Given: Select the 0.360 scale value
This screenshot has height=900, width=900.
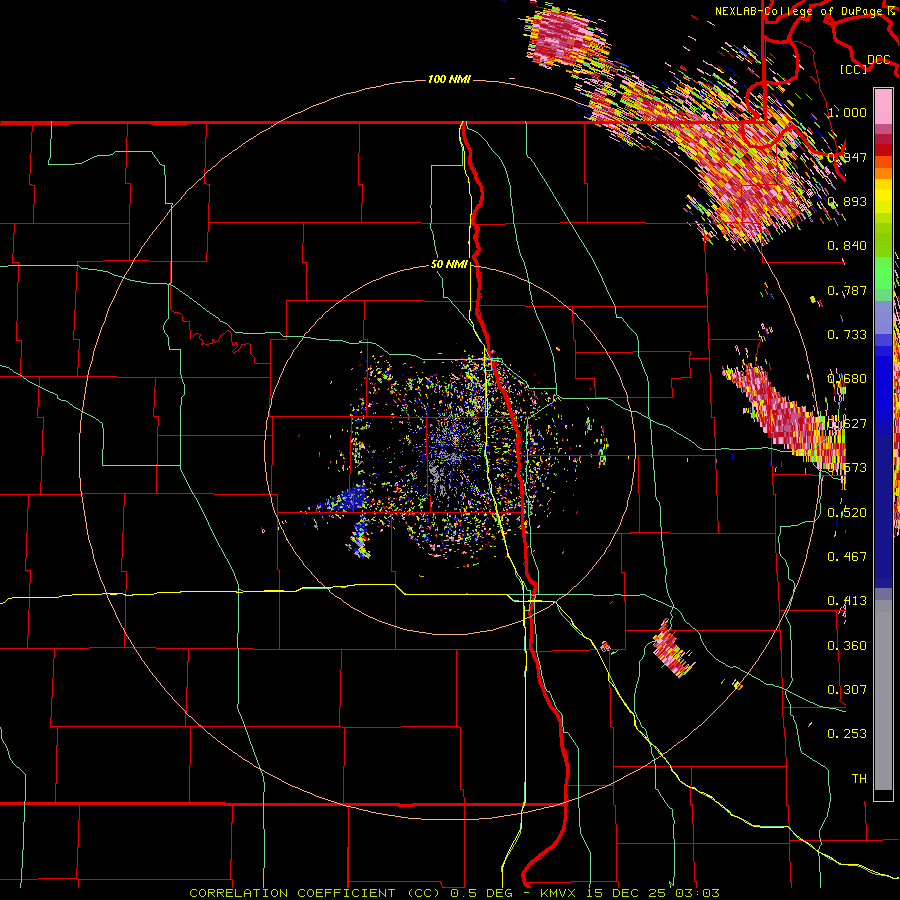Looking at the screenshot, I should click(847, 646).
